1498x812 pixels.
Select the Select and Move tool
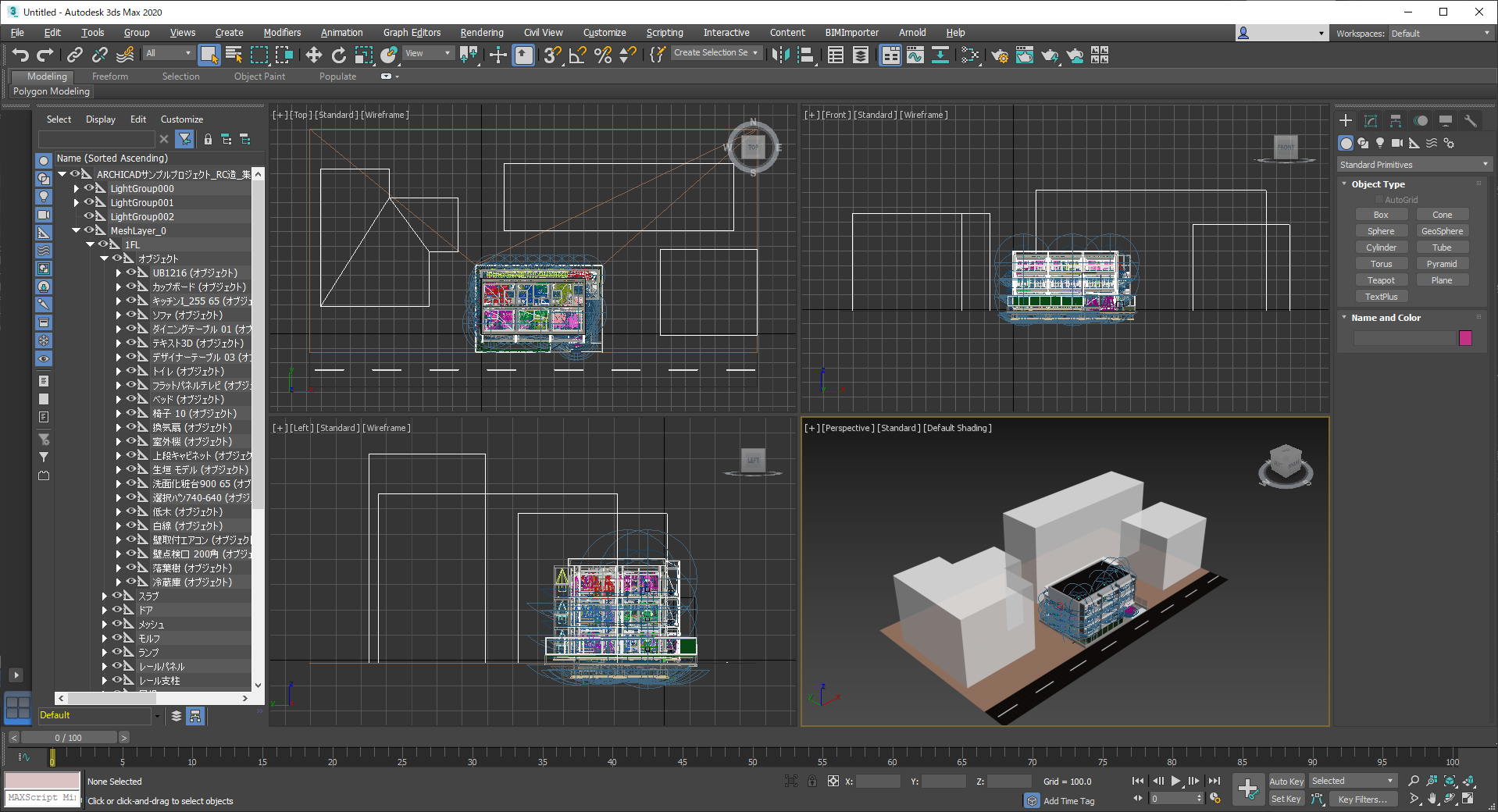(313, 55)
